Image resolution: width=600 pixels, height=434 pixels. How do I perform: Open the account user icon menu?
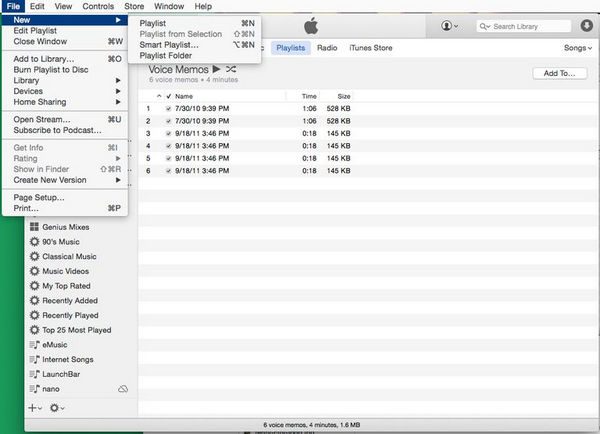(449, 26)
